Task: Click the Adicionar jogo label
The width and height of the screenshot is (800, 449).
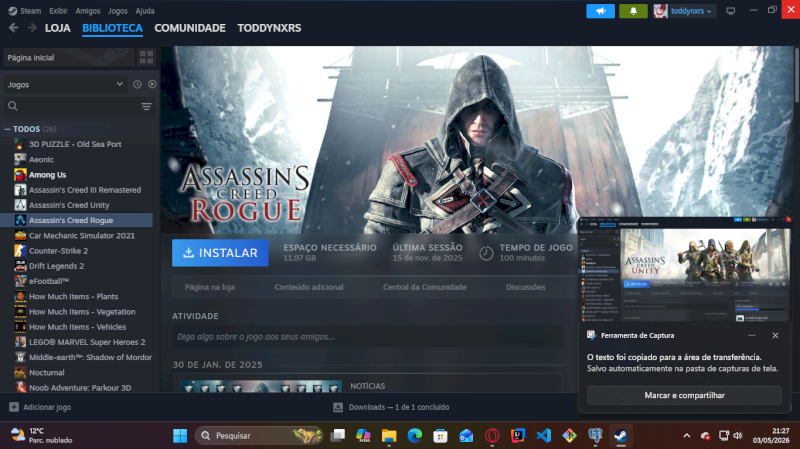Action: pos(47,407)
